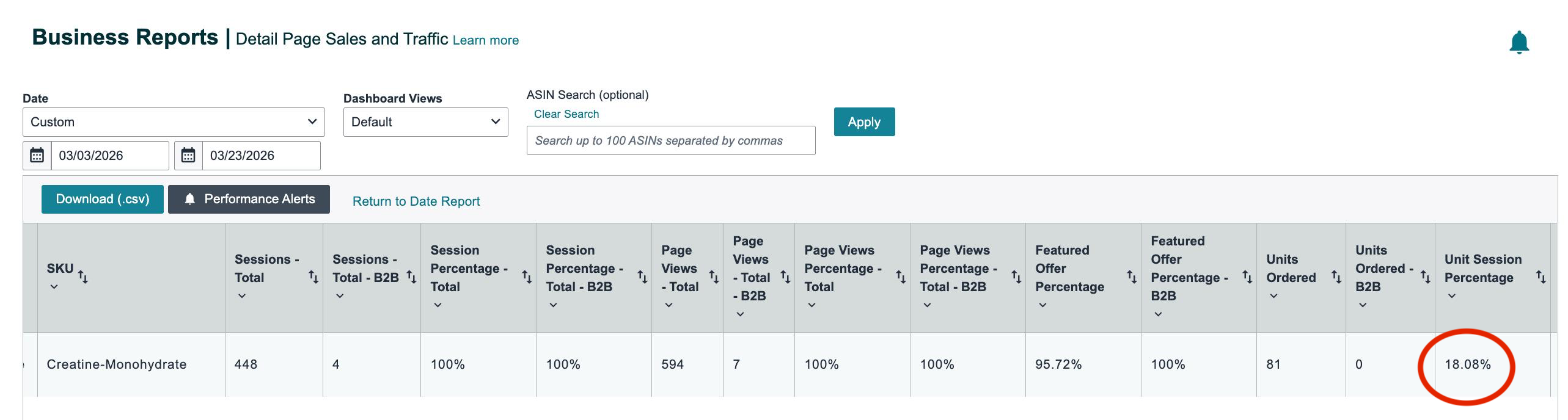Open the Dashboard Views dropdown
The height and width of the screenshot is (420, 1568).
click(x=425, y=122)
